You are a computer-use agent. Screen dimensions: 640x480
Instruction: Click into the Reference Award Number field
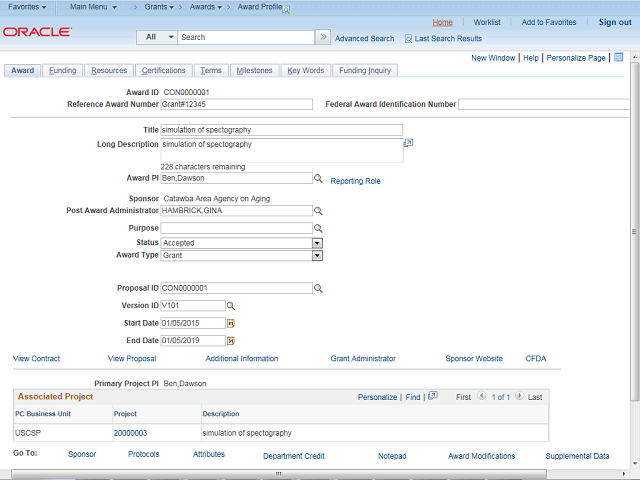click(237, 104)
